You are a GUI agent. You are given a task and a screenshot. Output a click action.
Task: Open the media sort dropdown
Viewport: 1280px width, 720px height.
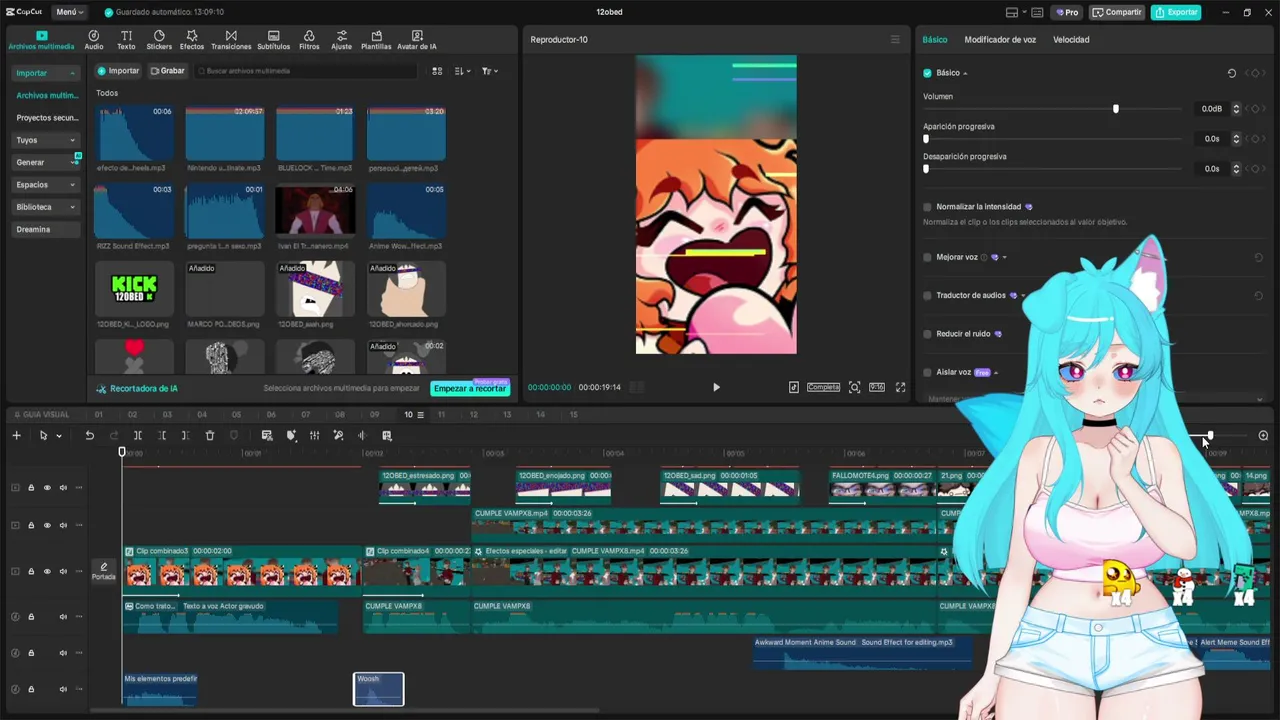[462, 71]
